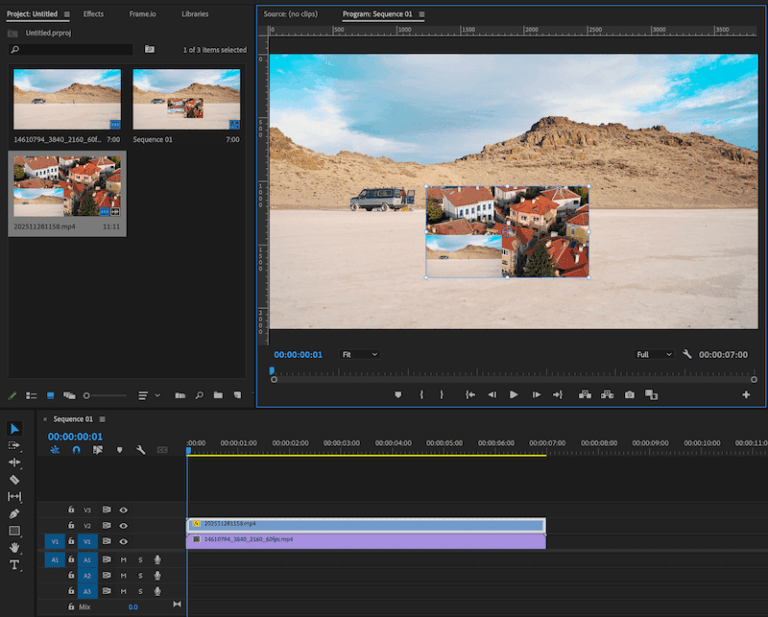Open Automate to Sequence icon
Screen dimensions: 768x617
pos(180,395)
